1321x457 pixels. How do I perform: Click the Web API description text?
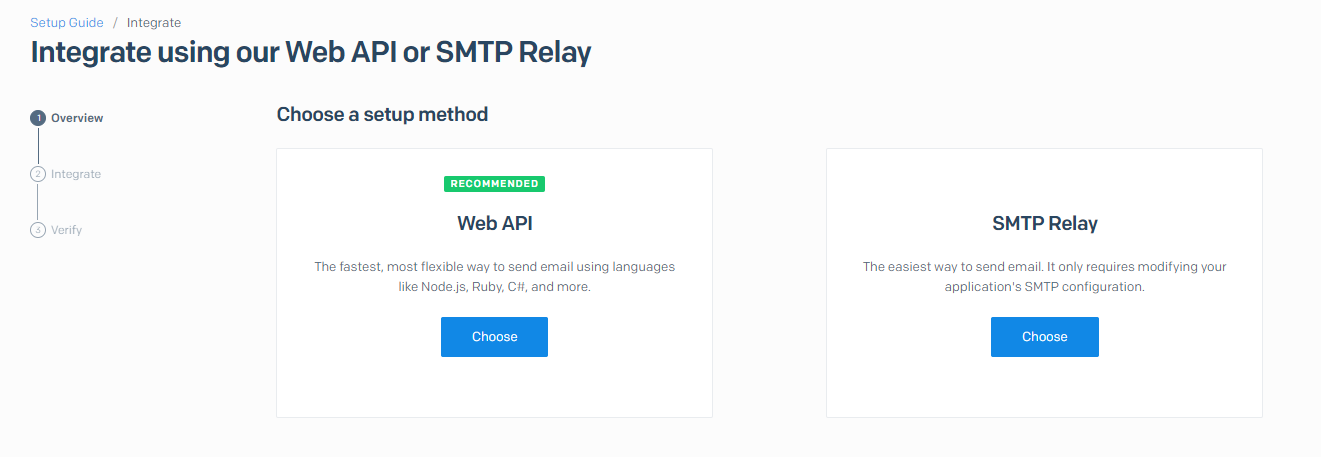pyautogui.click(x=495, y=277)
